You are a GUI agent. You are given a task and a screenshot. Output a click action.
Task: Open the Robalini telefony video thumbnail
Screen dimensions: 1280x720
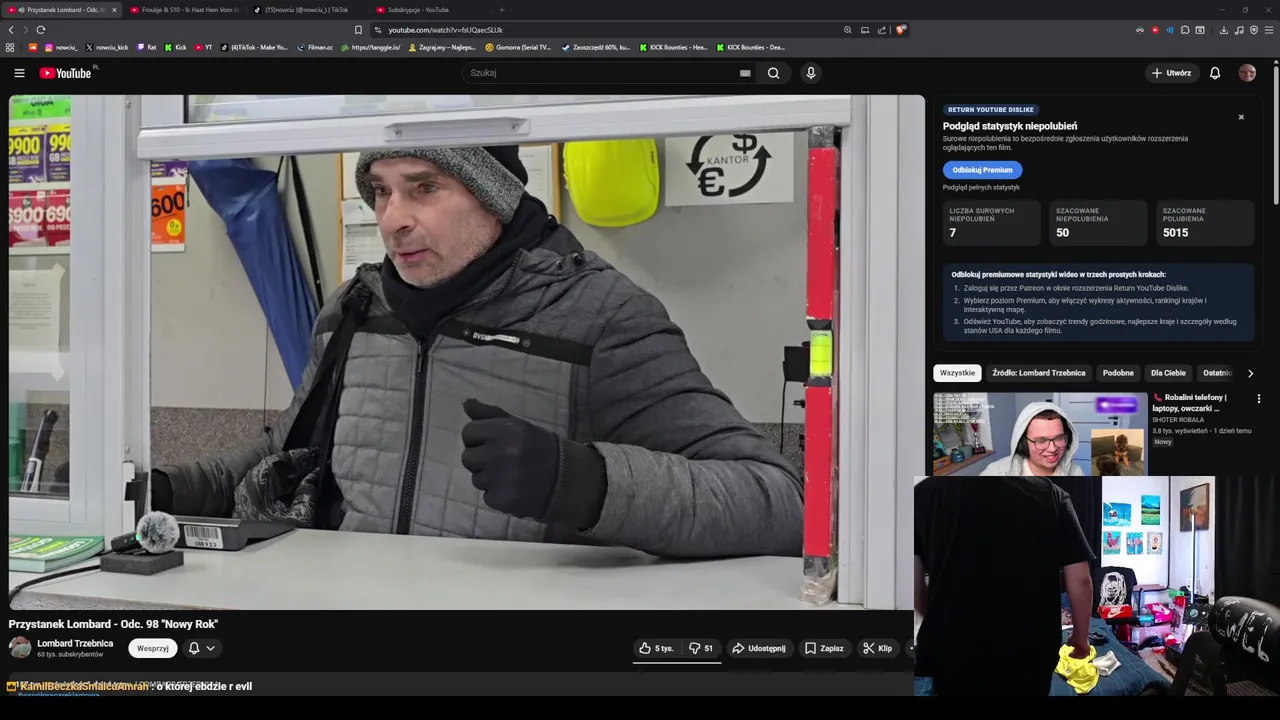click(x=1040, y=434)
